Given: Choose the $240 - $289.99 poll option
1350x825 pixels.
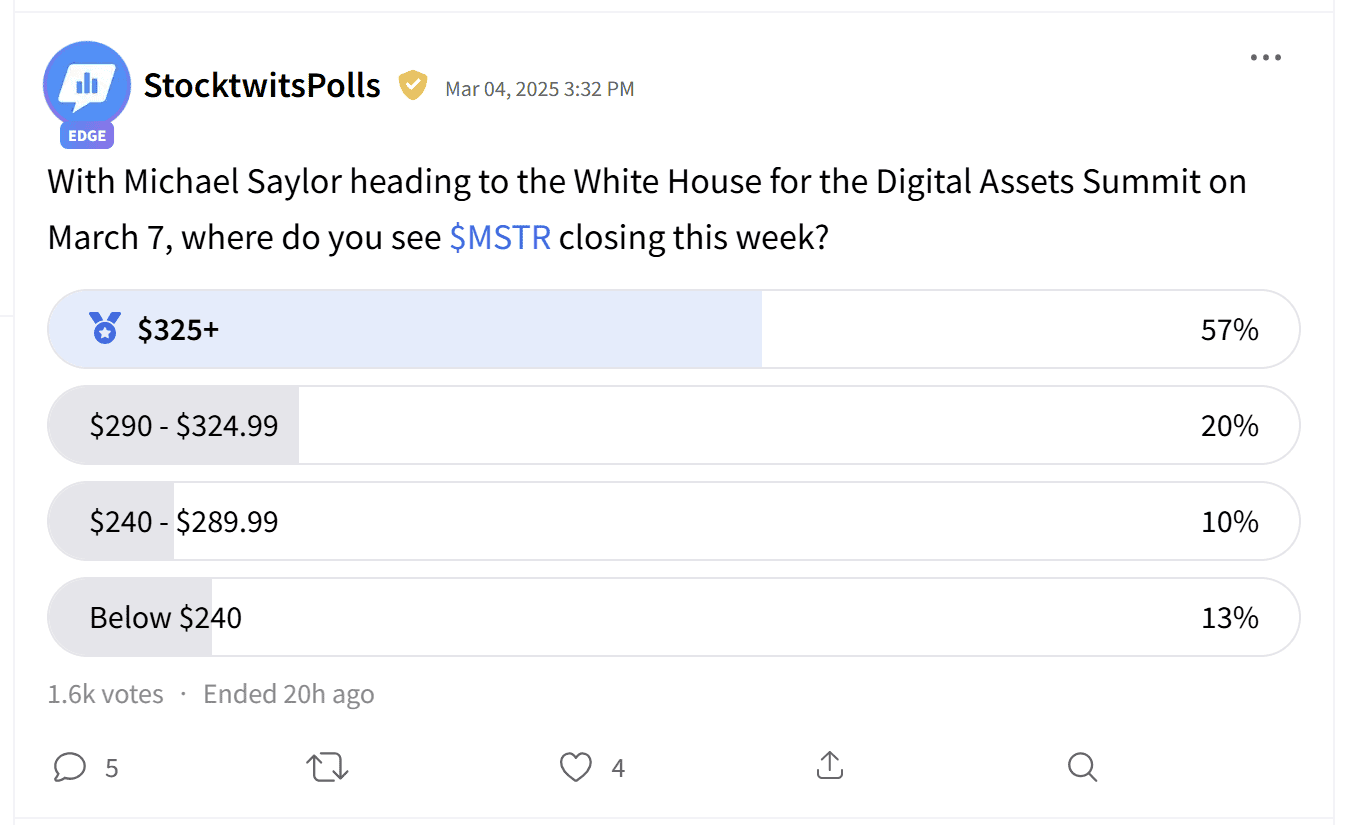Looking at the screenshot, I should click(673, 522).
